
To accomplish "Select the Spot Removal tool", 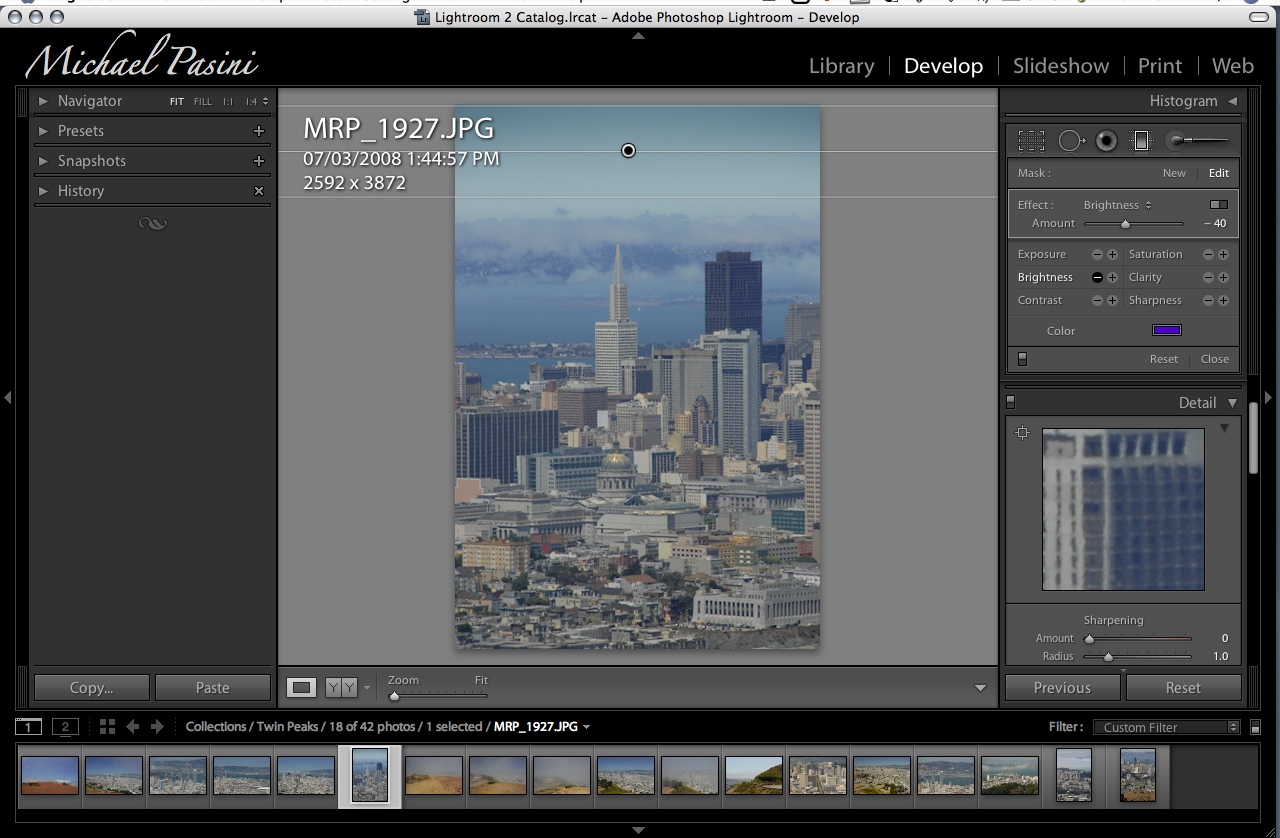I will (1070, 141).
